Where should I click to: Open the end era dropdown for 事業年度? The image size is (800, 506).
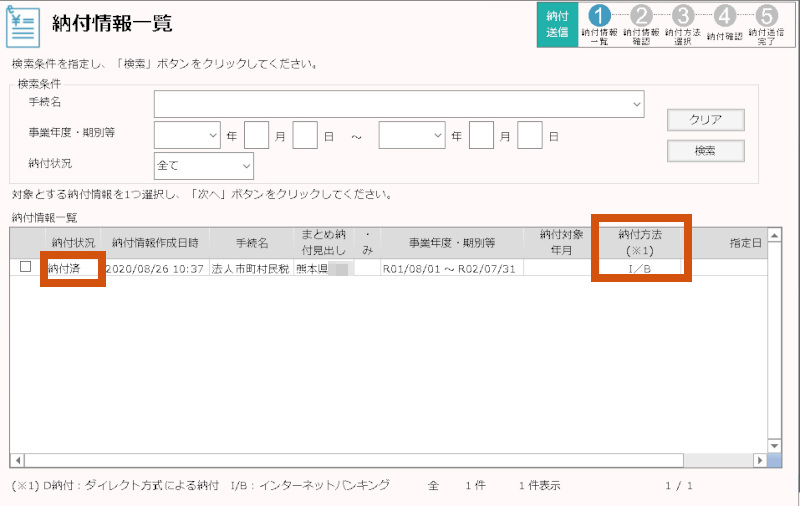point(412,135)
